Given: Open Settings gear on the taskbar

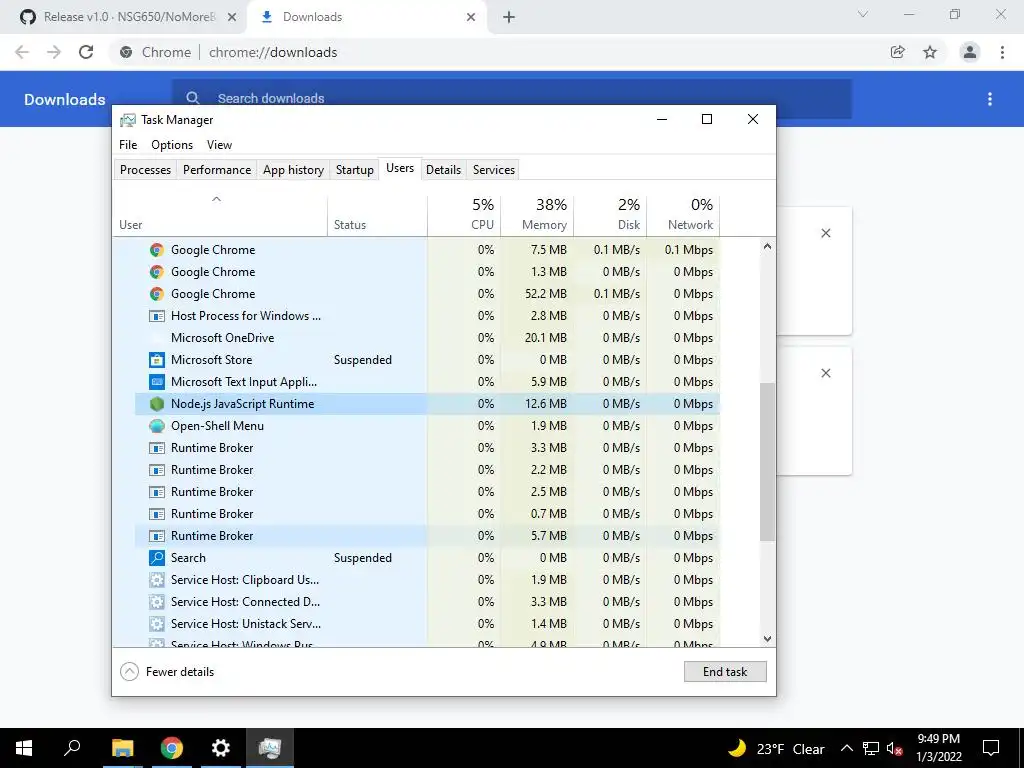Looking at the screenshot, I should [x=221, y=748].
